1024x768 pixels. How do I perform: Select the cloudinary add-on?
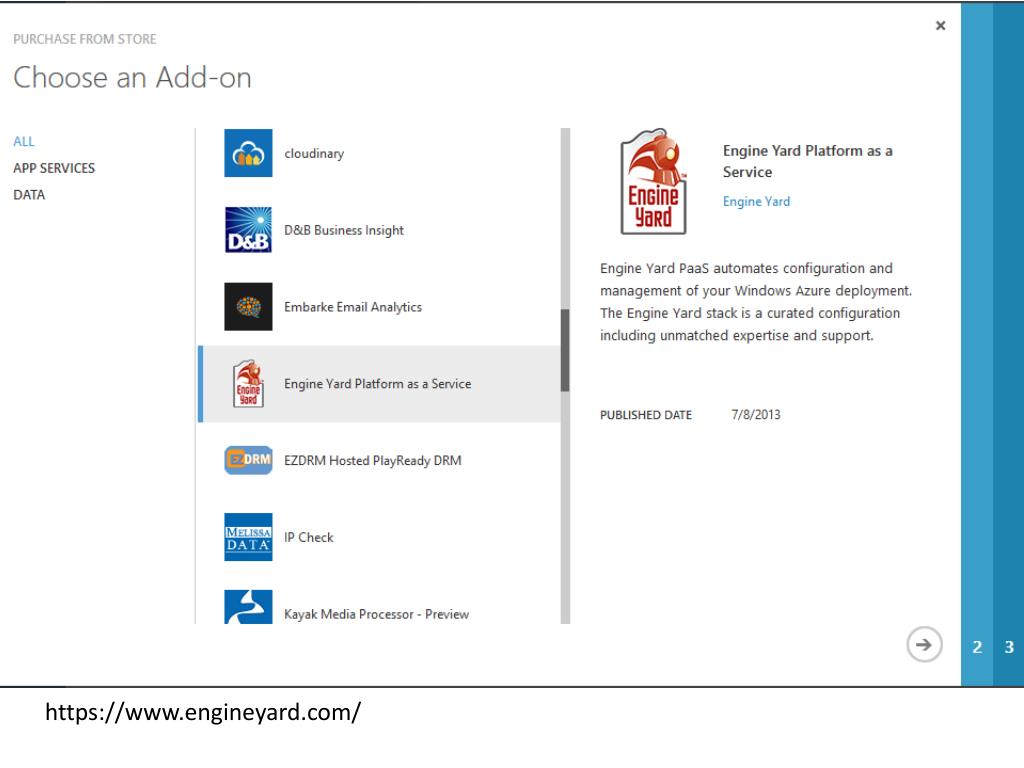379,153
